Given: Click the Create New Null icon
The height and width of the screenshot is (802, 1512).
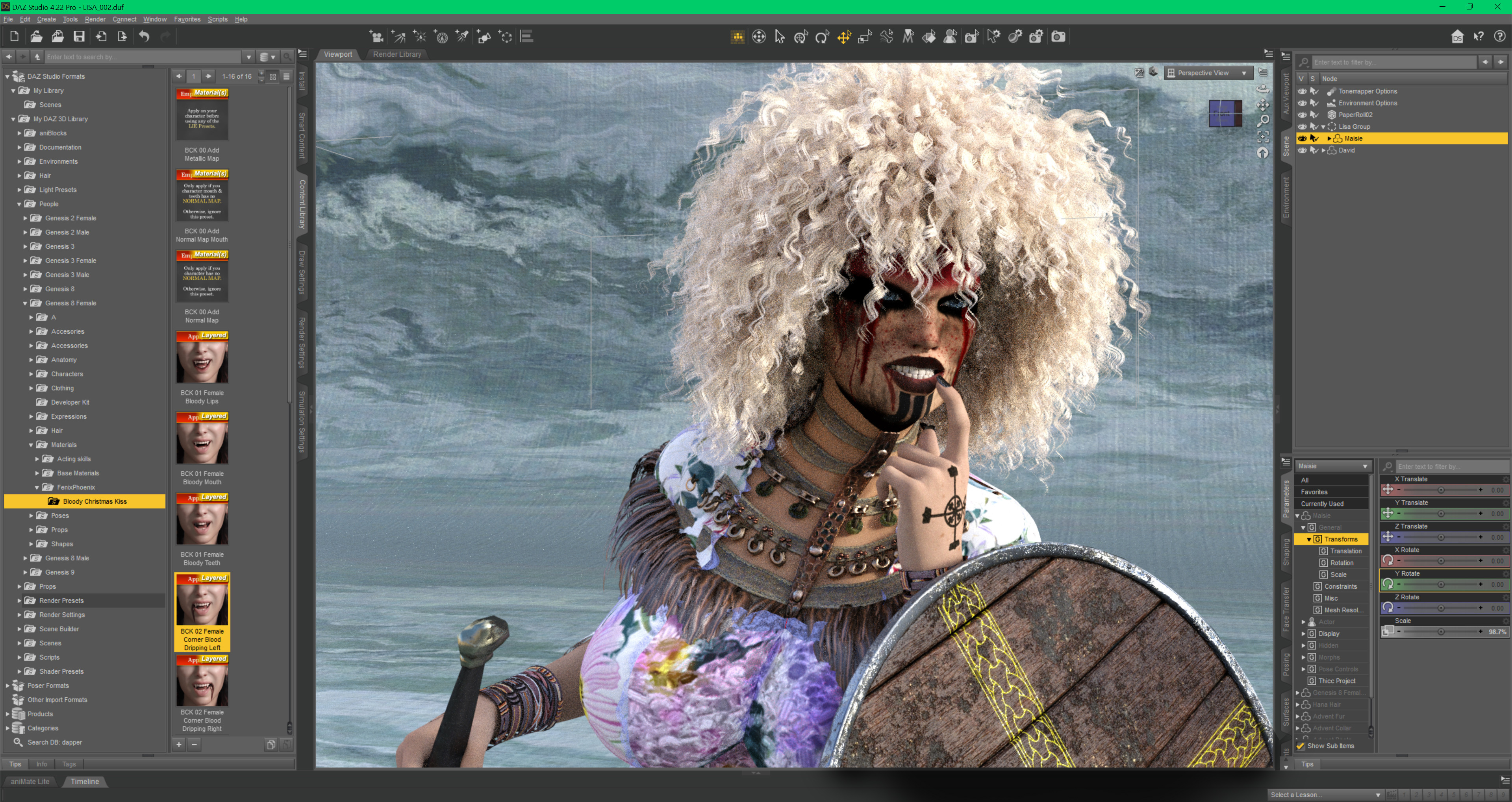Looking at the screenshot, I should tap(505, 37).
